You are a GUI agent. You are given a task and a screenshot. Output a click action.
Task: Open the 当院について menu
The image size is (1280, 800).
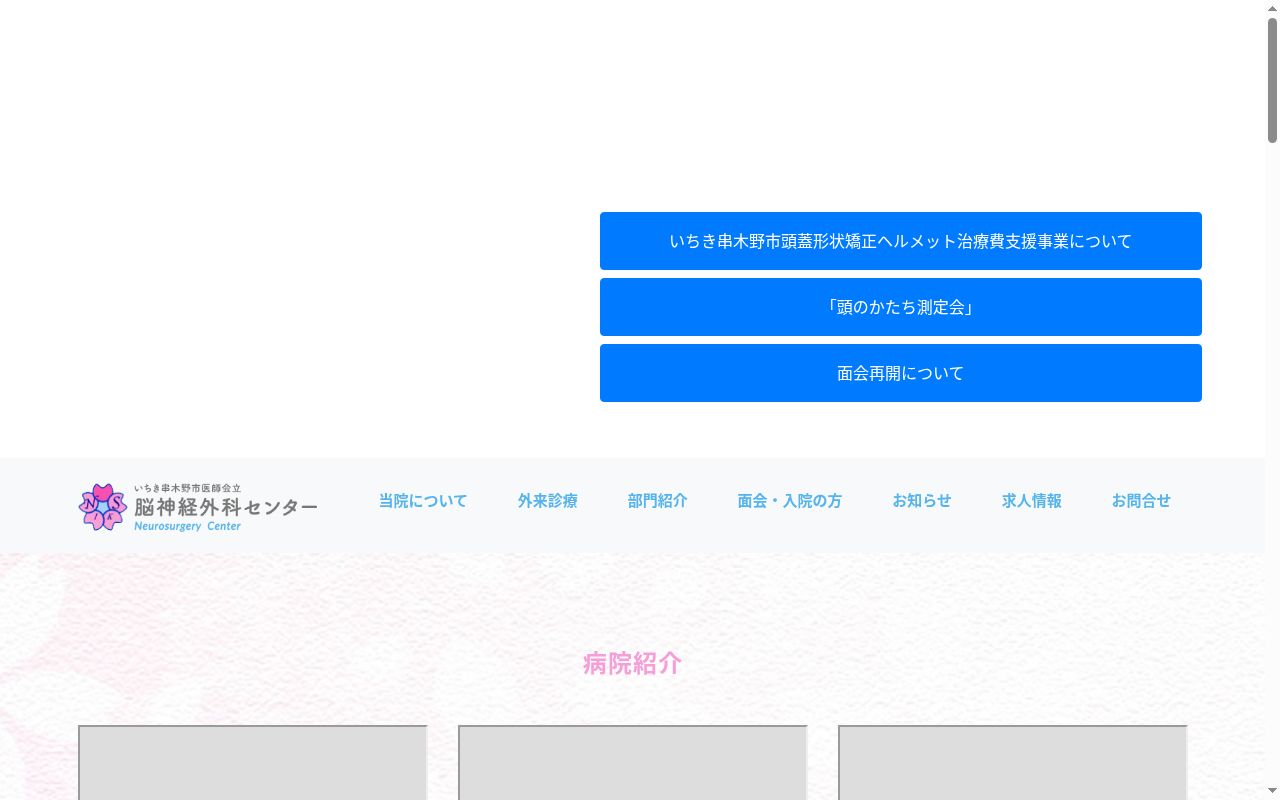(423, 501)
